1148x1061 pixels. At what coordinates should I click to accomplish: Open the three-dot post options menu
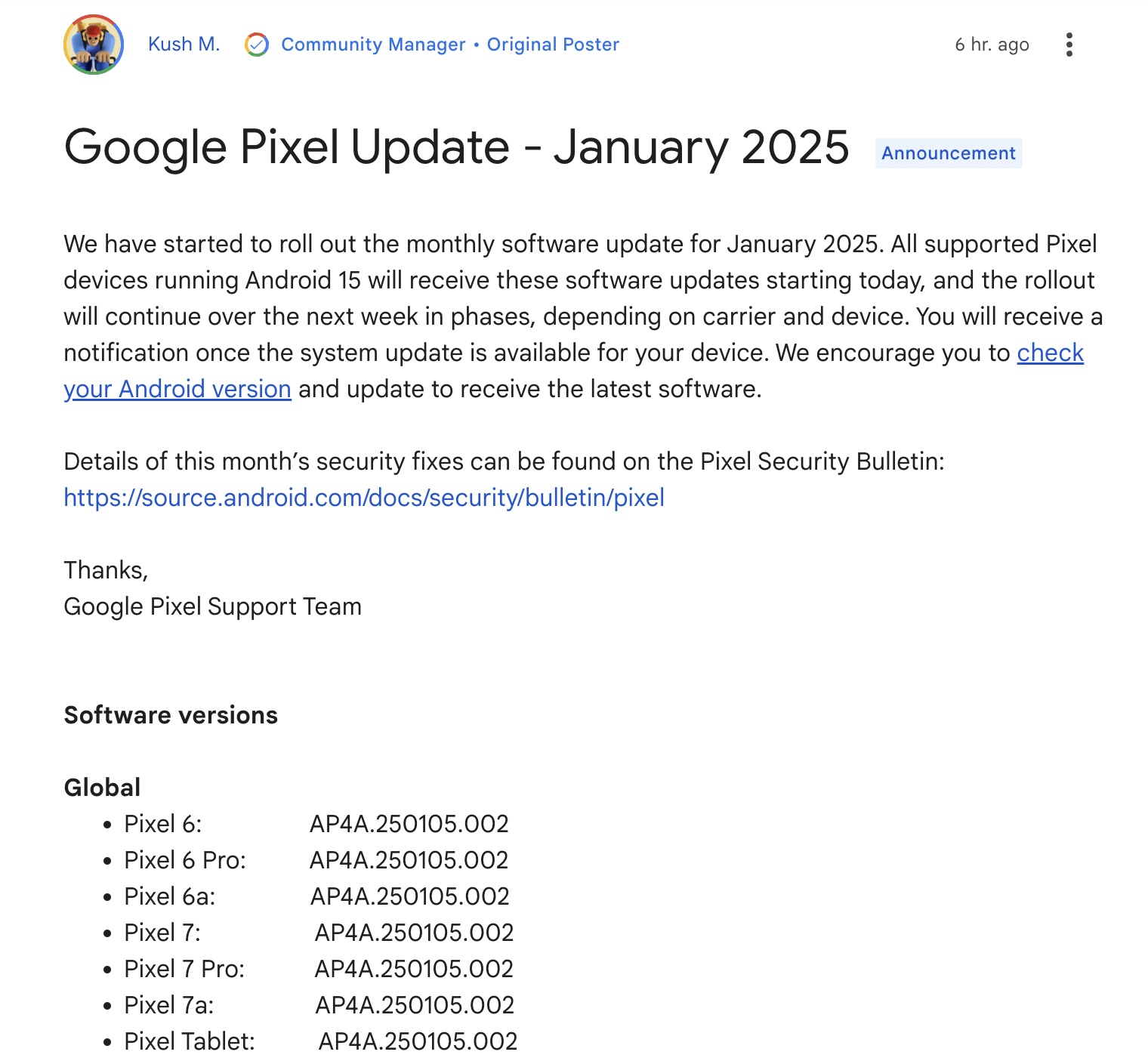[1069, 45]
